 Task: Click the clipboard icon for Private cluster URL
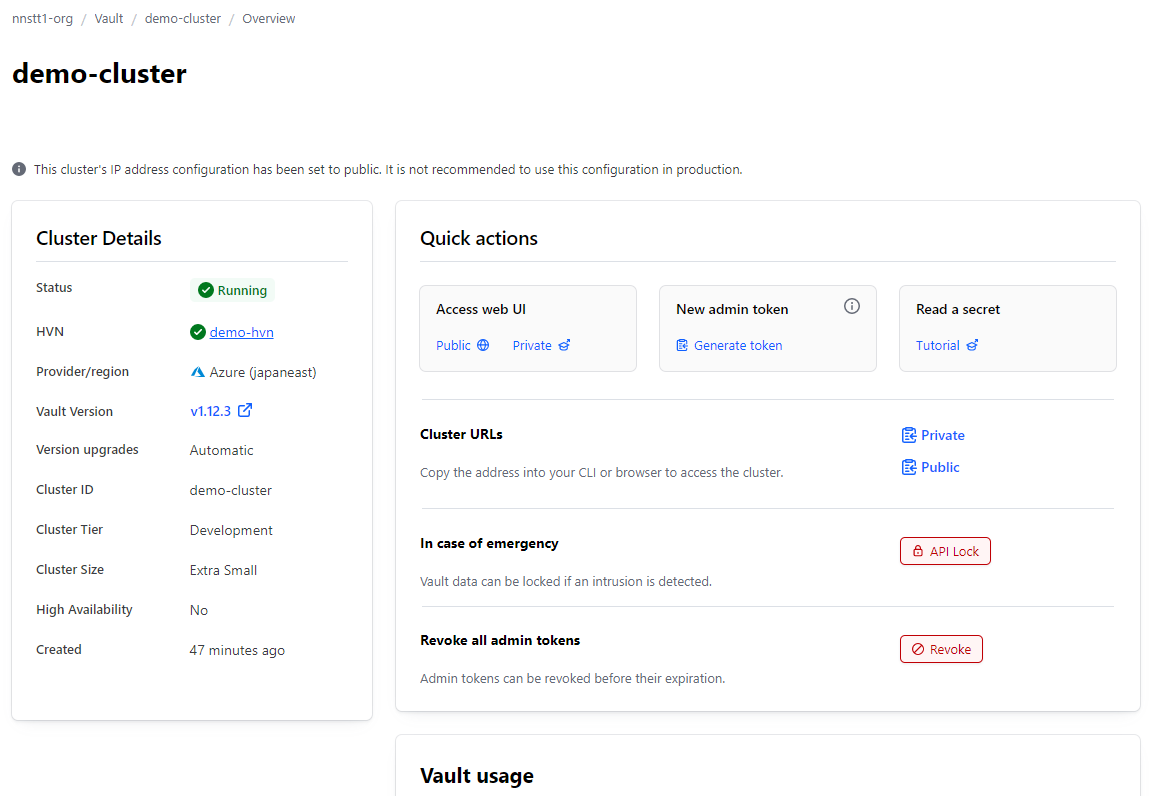pyautogui.click(x=909, y=435)
